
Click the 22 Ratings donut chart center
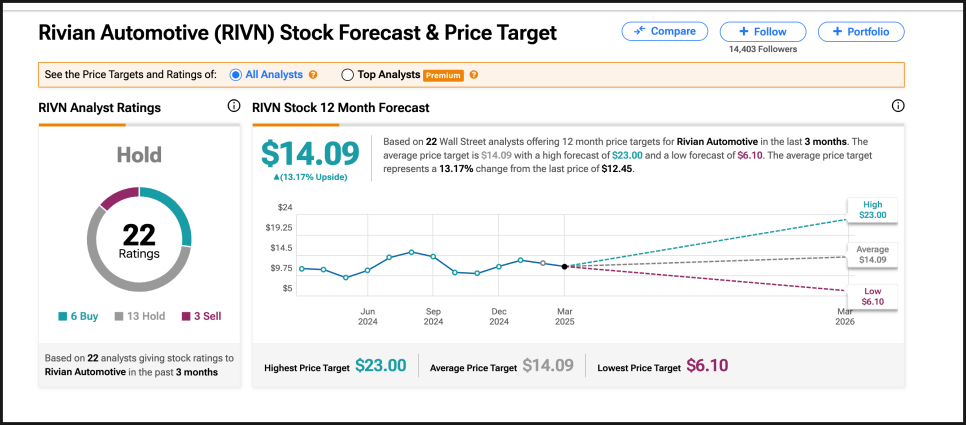[x=139, y=240]
